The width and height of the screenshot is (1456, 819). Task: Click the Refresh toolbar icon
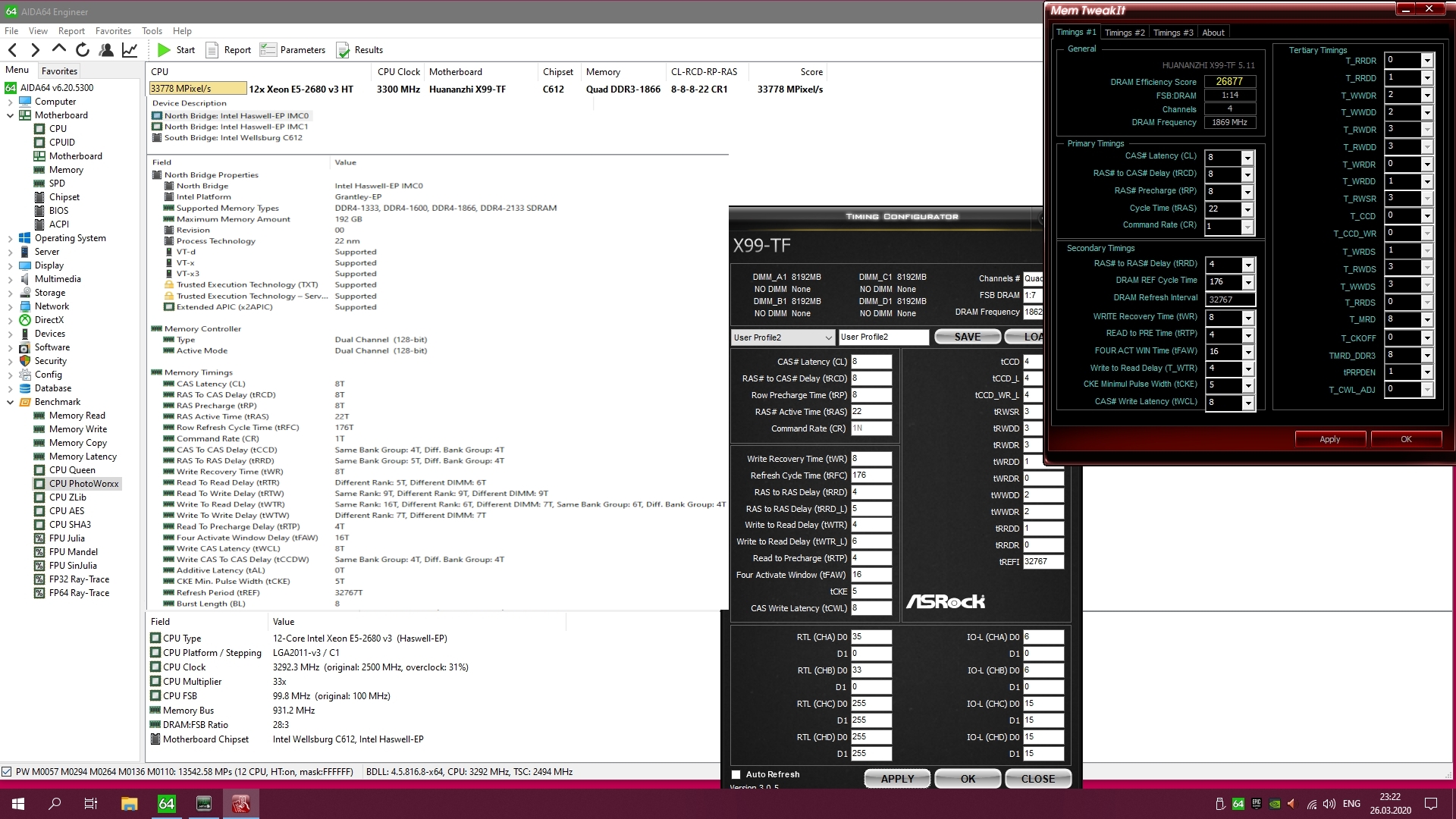(x=83, y=50)
